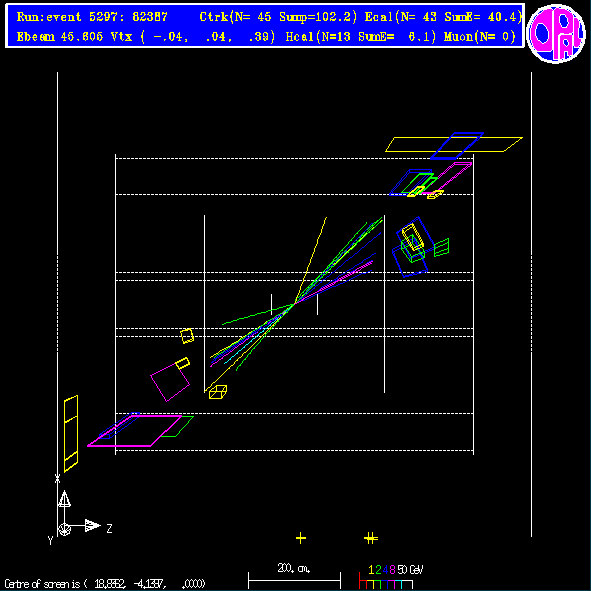This screenshot has height=591, width=591.
Task: Click the OPAL logo icon
Action: click(x=556, y=33)
